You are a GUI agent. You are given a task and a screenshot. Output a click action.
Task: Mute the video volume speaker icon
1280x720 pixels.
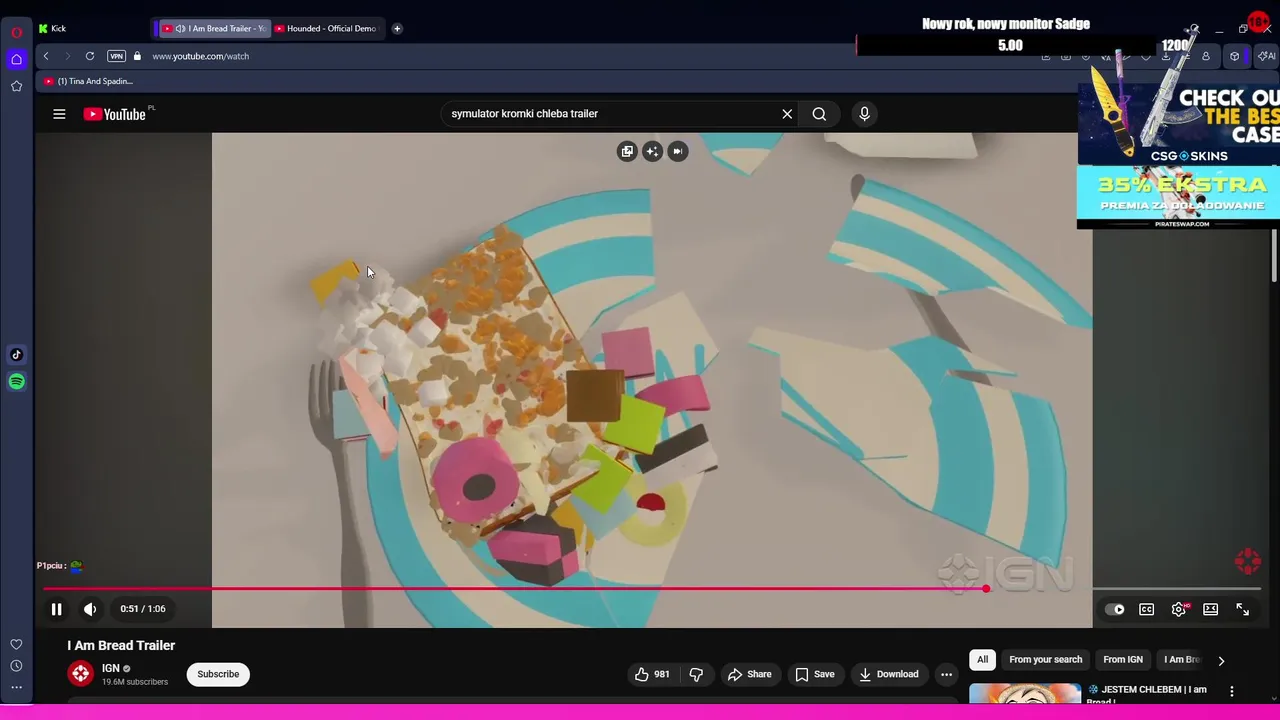click(90, 609)
